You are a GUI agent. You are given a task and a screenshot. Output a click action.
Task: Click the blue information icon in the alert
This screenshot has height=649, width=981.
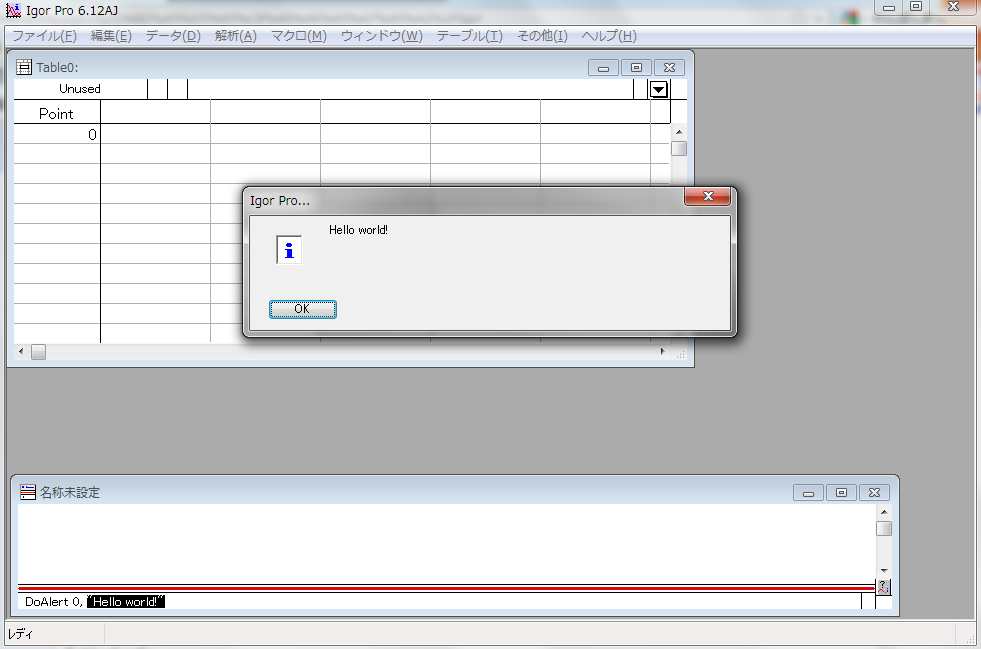(289, 250)
